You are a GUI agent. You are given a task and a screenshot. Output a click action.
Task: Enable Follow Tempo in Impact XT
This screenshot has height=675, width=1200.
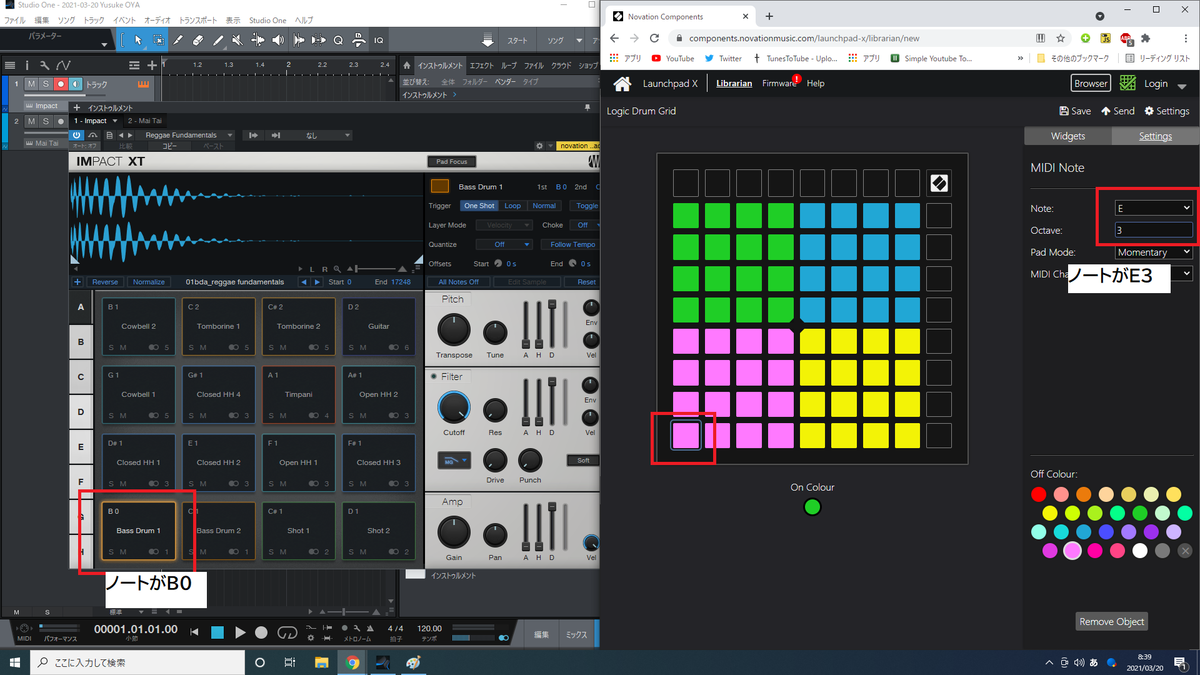573,244
